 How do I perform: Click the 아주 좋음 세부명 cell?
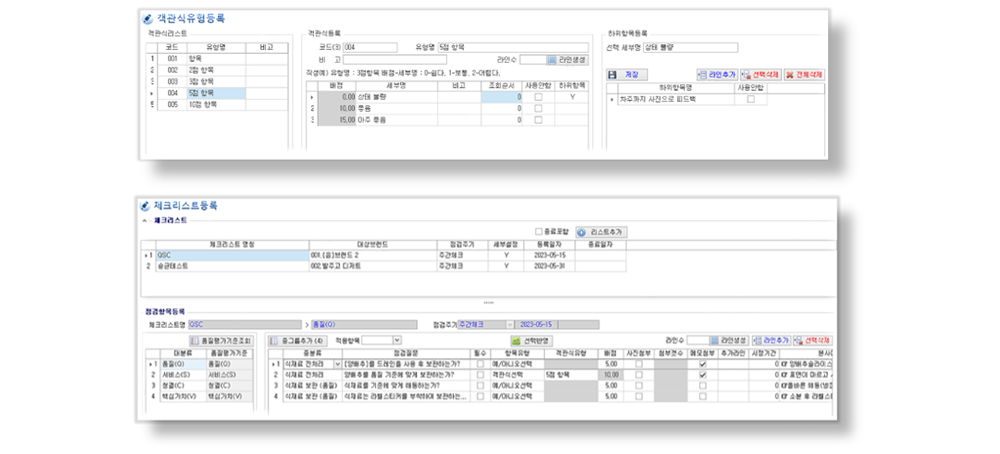click(397, 119)
